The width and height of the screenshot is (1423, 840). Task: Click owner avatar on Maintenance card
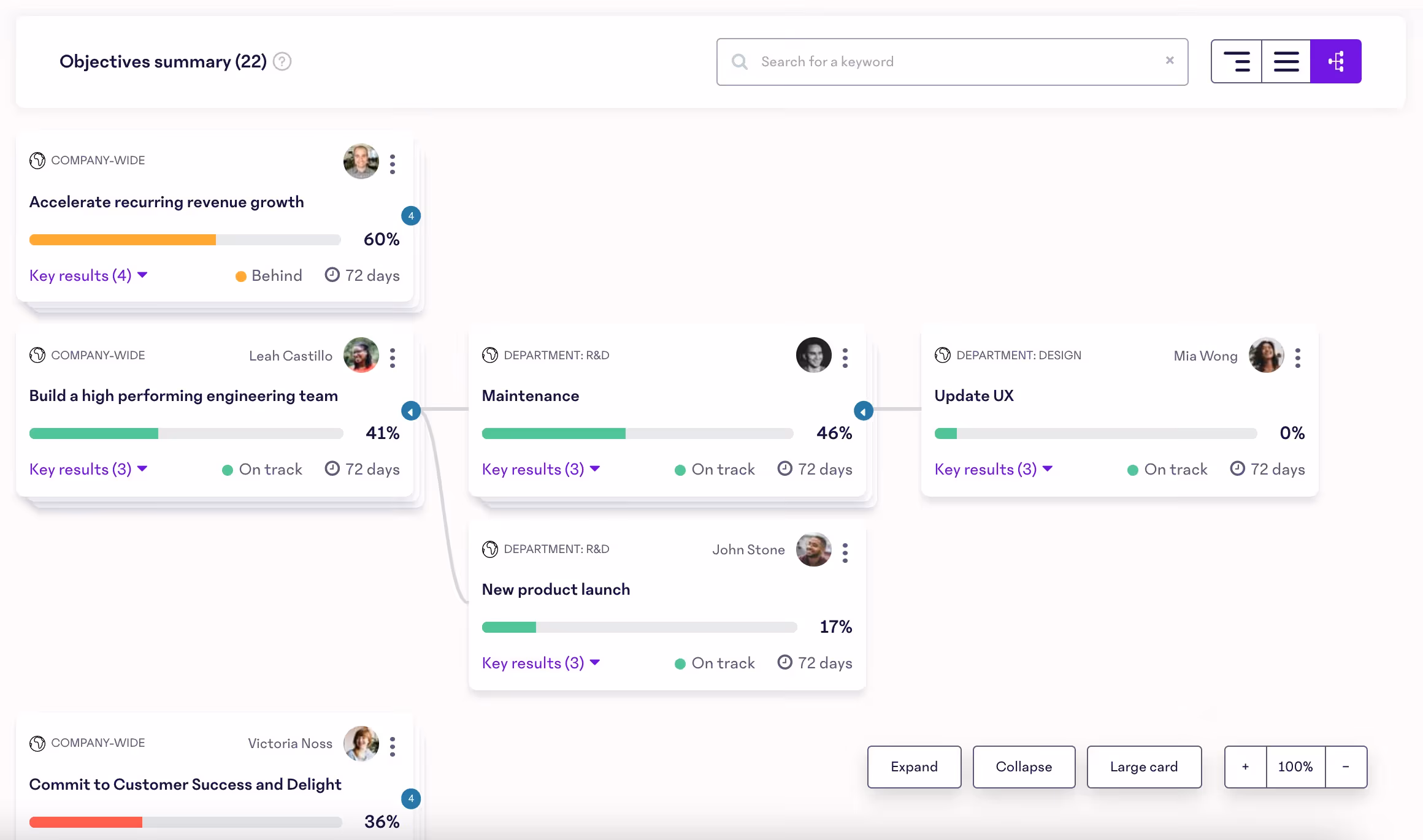pyautogui.click(x=813, y=355)
